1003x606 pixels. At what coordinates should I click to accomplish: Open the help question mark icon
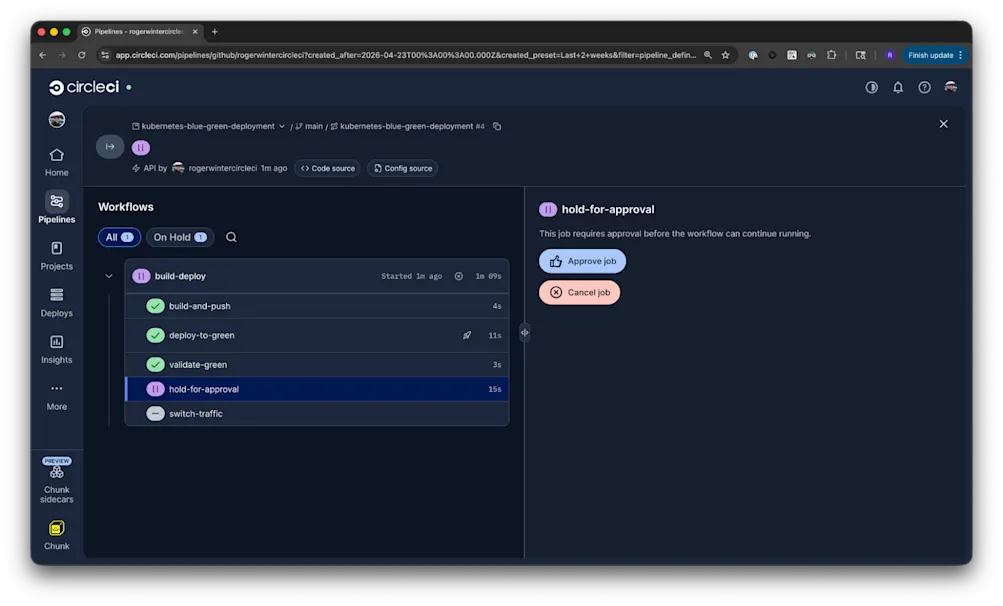(x=924, y=87)
